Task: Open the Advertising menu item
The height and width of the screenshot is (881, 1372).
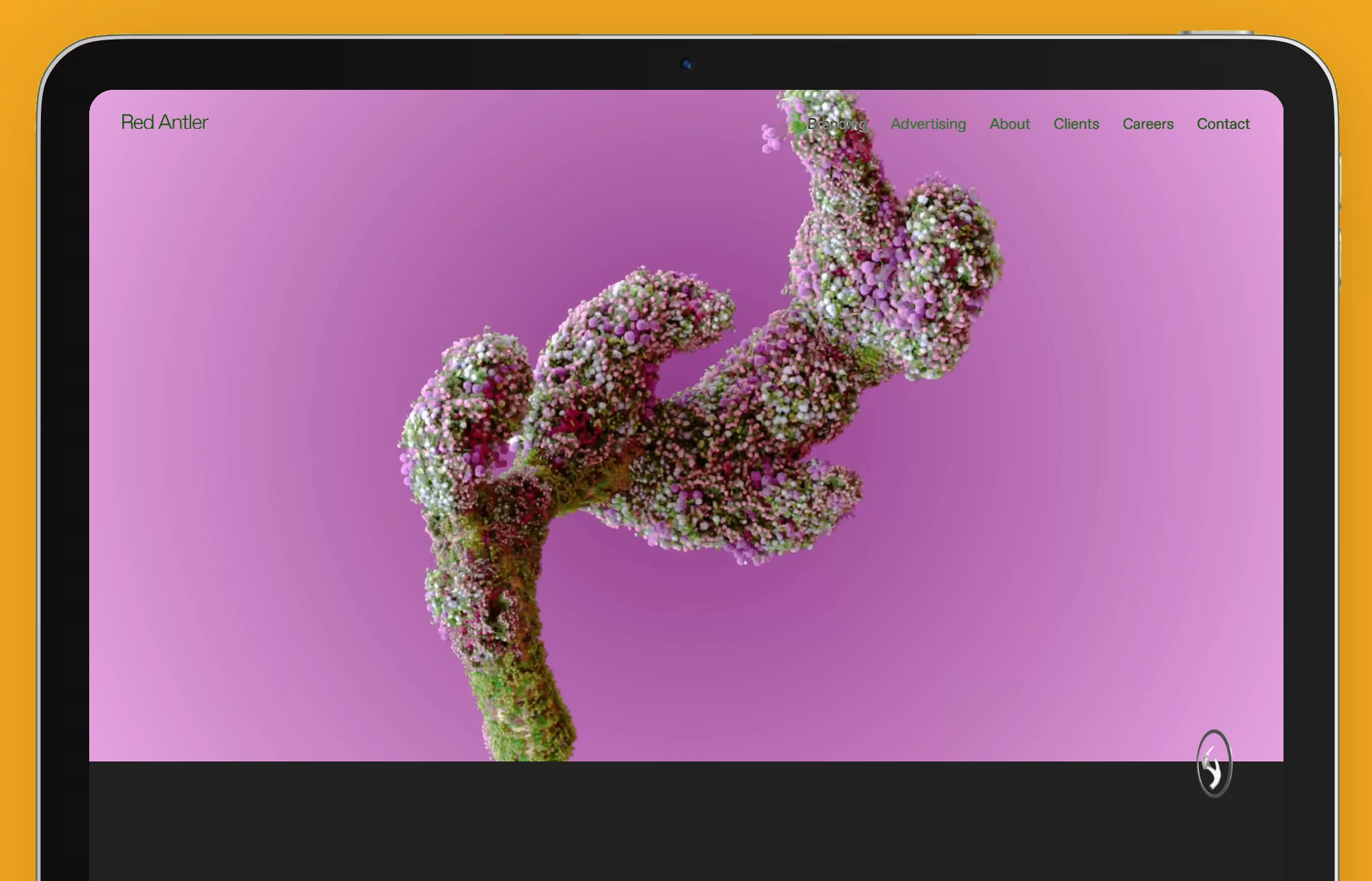Action: [x=928, y=124]
